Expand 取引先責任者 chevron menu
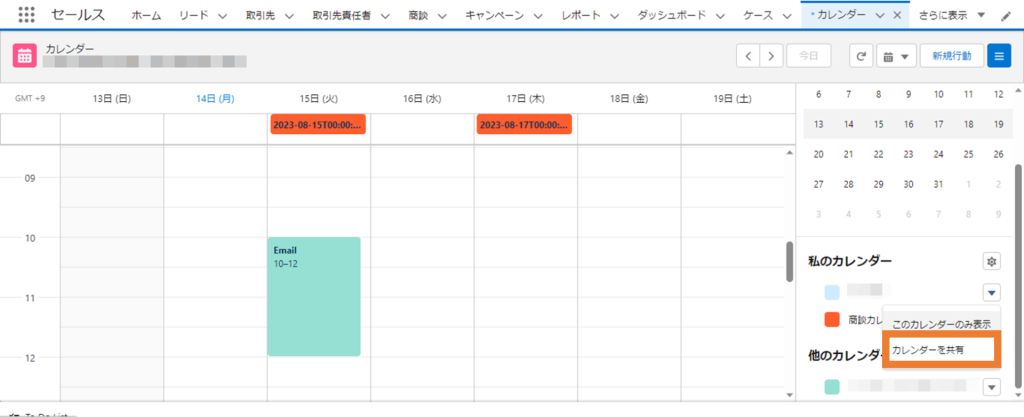 coord(385,16)
